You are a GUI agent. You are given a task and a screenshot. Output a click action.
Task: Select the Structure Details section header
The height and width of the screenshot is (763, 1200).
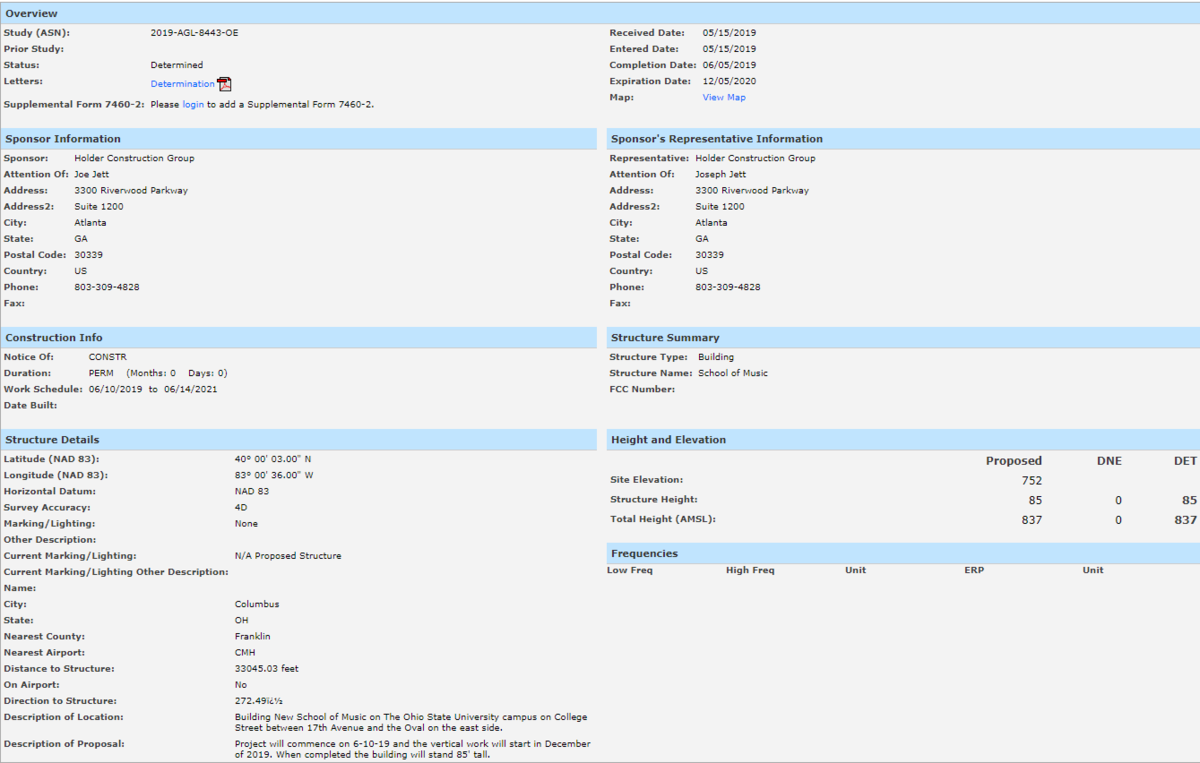[298, 440]
